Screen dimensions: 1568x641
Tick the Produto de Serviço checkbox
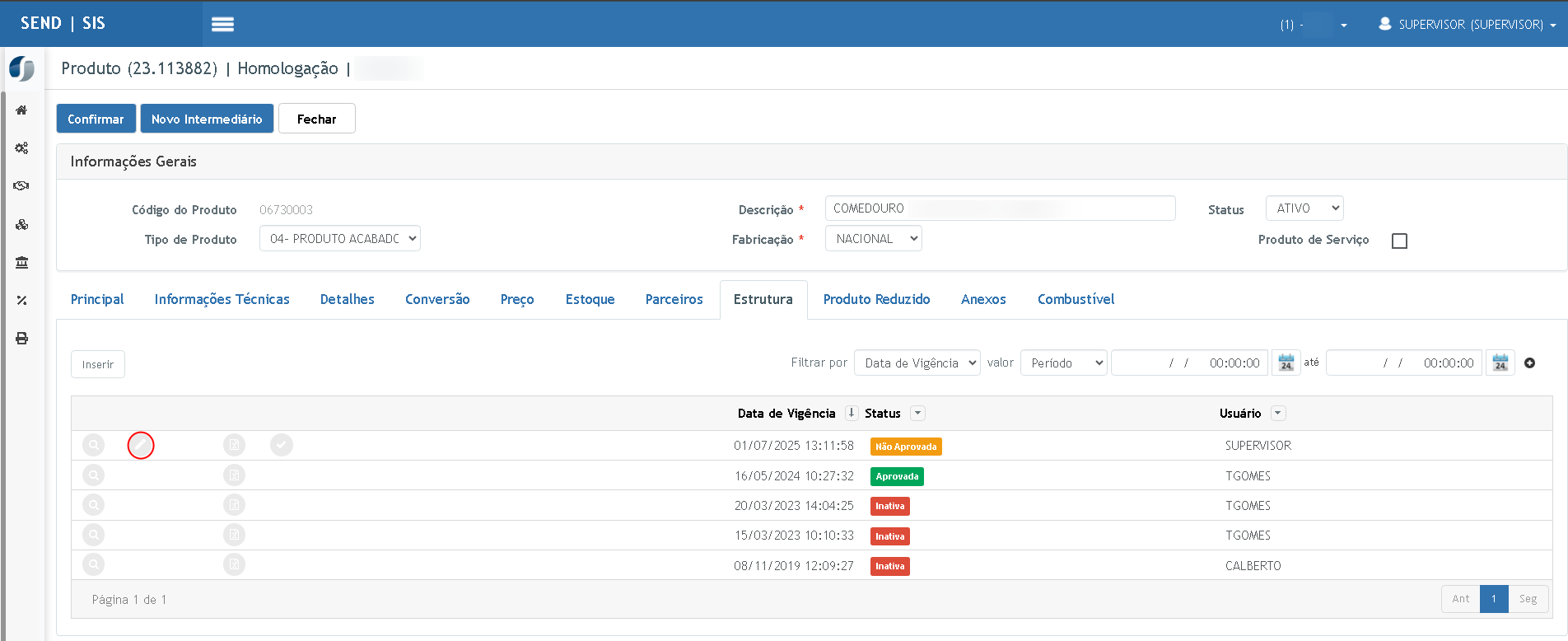pyautogui.click(x=1399, y=241)
